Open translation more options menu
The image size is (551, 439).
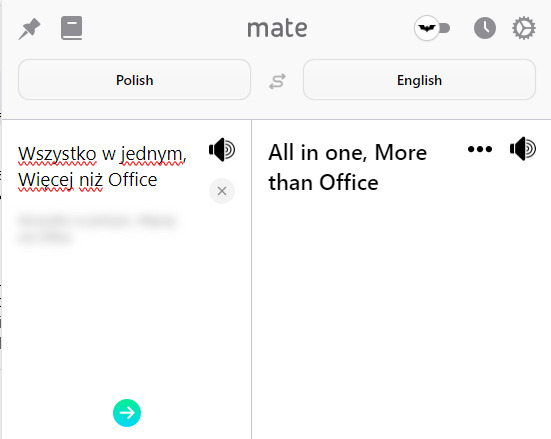point(480,149)
